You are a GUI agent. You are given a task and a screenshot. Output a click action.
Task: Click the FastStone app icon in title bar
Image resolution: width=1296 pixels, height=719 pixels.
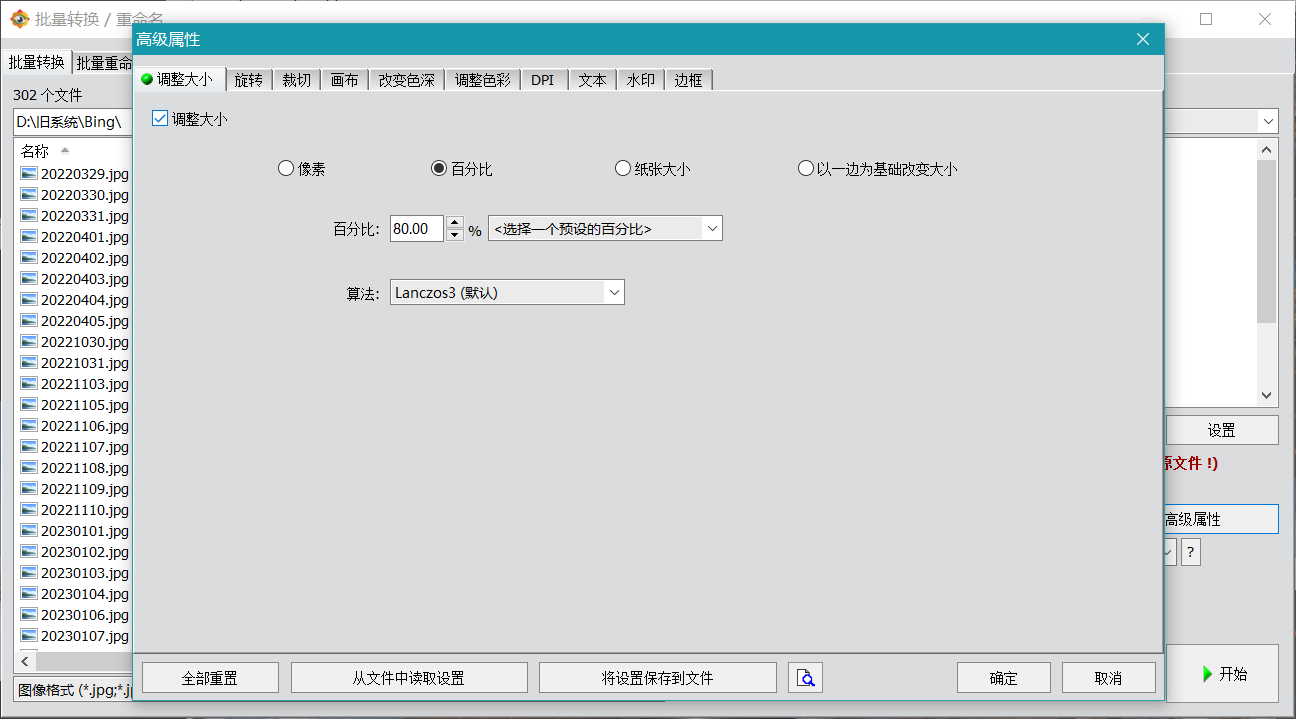tap(19, 19)
